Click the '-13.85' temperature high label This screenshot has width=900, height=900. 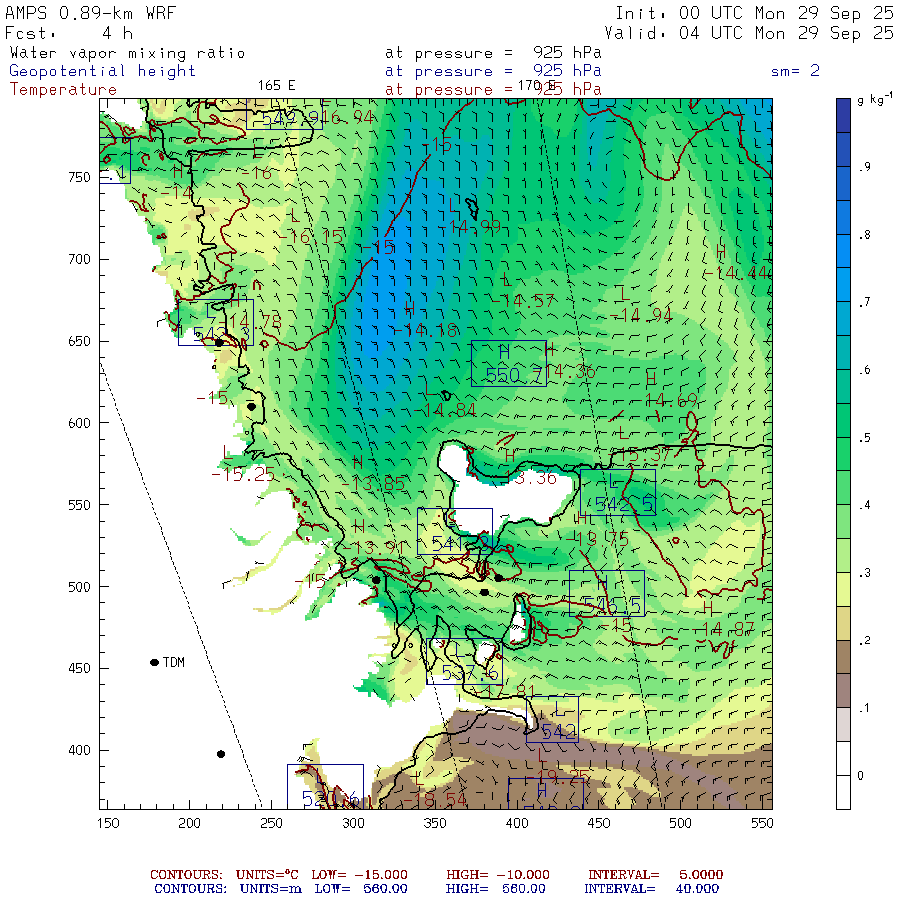click(x=373, y=483)
